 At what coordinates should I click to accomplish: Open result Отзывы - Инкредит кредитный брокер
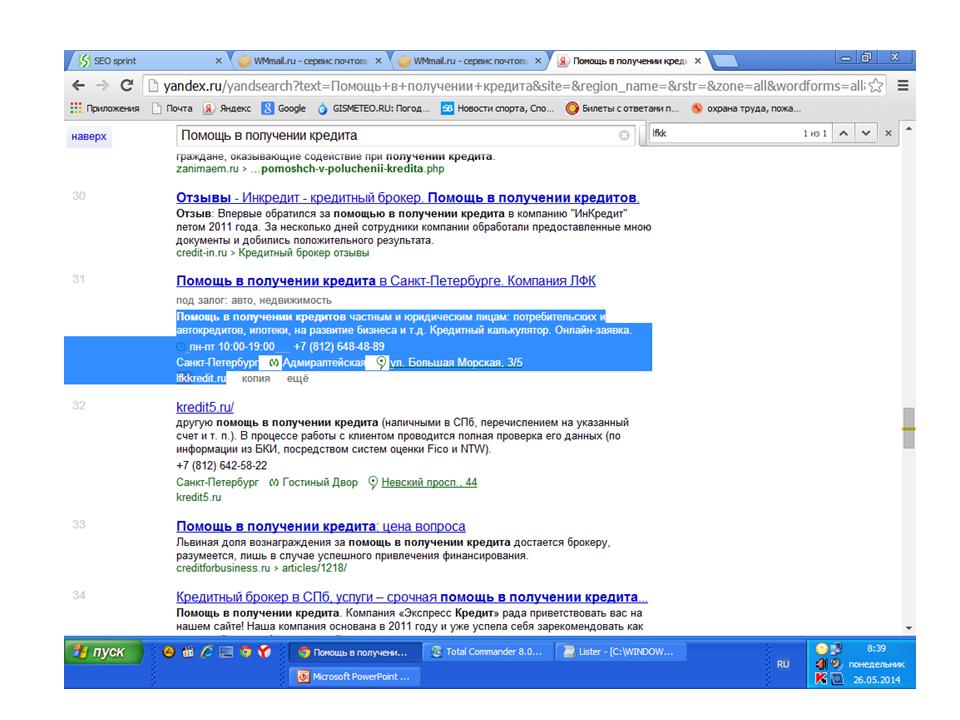[x=408, y=198]
